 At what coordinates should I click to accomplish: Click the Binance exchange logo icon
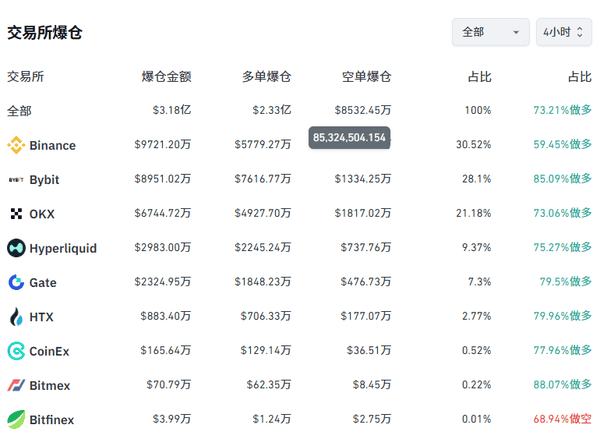16,145
